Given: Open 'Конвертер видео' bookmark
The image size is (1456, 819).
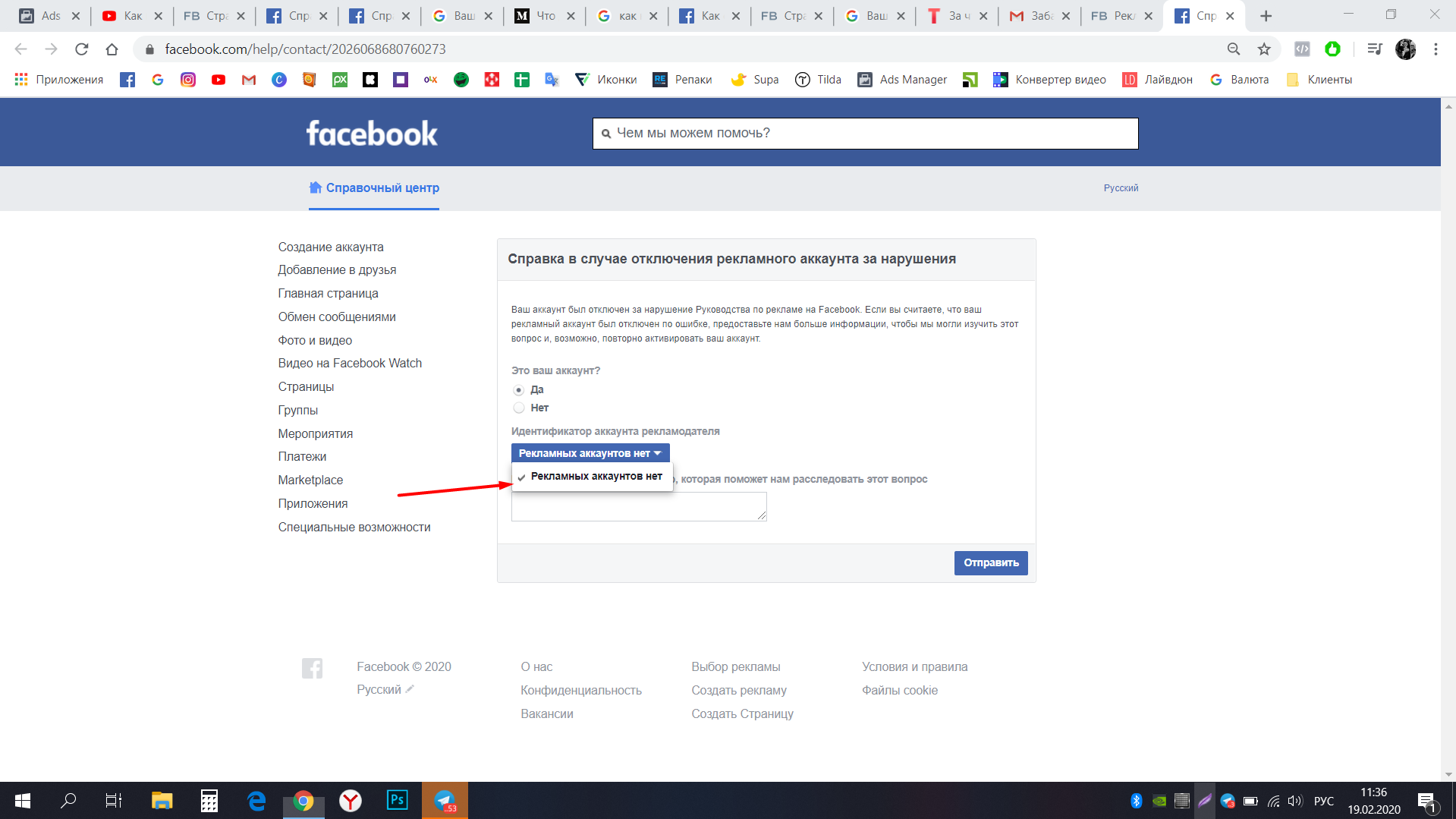Looking at the screenshot, I should pyautogui.click(x=1050, y=80).
